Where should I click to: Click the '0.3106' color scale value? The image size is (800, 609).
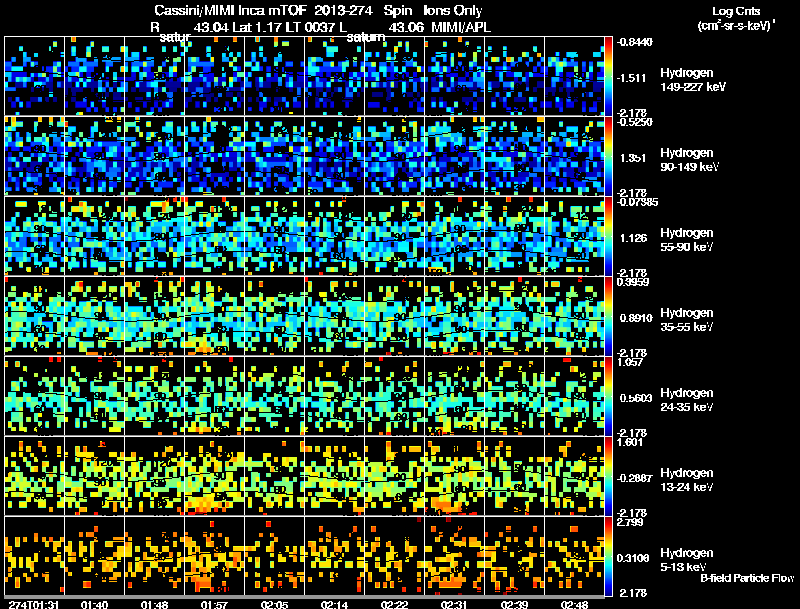point(633,559)
